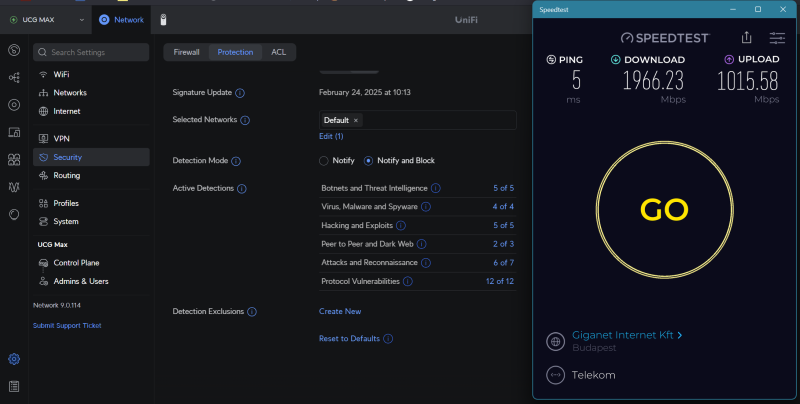Open Hacking and Exploits 5 of 5 count
The width and height of the screenshot is (800, 404).
pos(504,225)
